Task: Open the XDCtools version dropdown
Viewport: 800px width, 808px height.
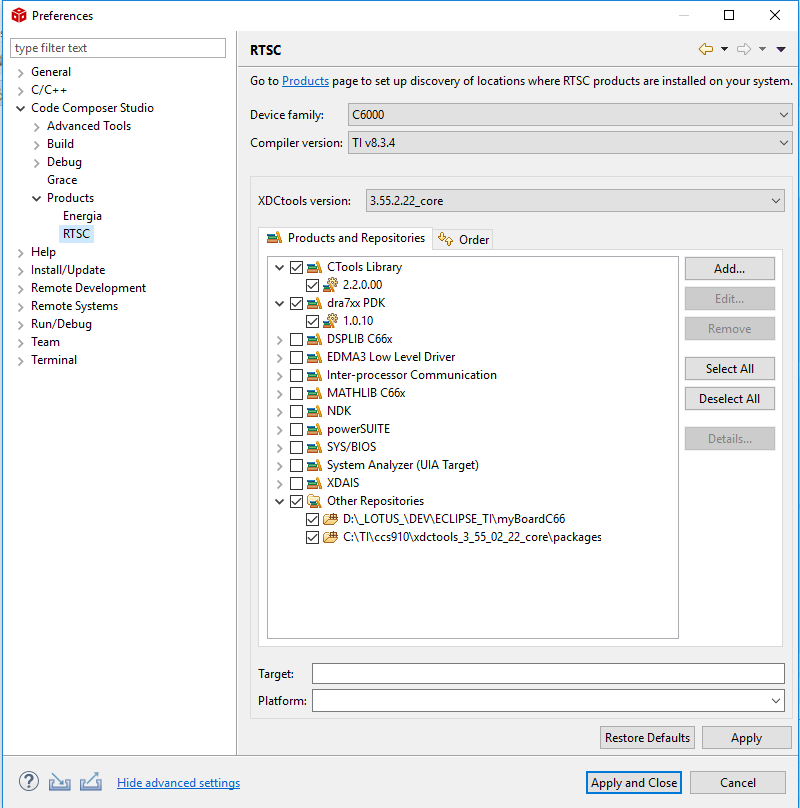Action: pyautogui.click(x=575, y=200)
